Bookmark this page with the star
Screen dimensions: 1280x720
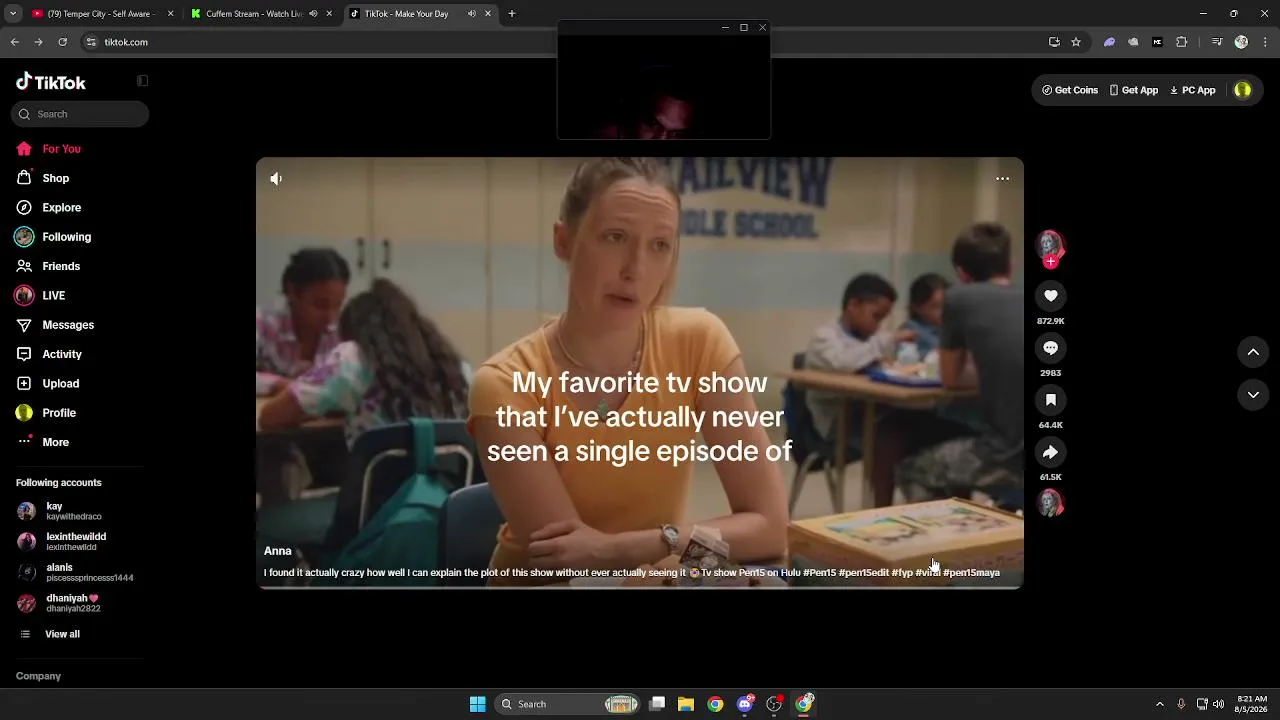tap(1076, 42)
